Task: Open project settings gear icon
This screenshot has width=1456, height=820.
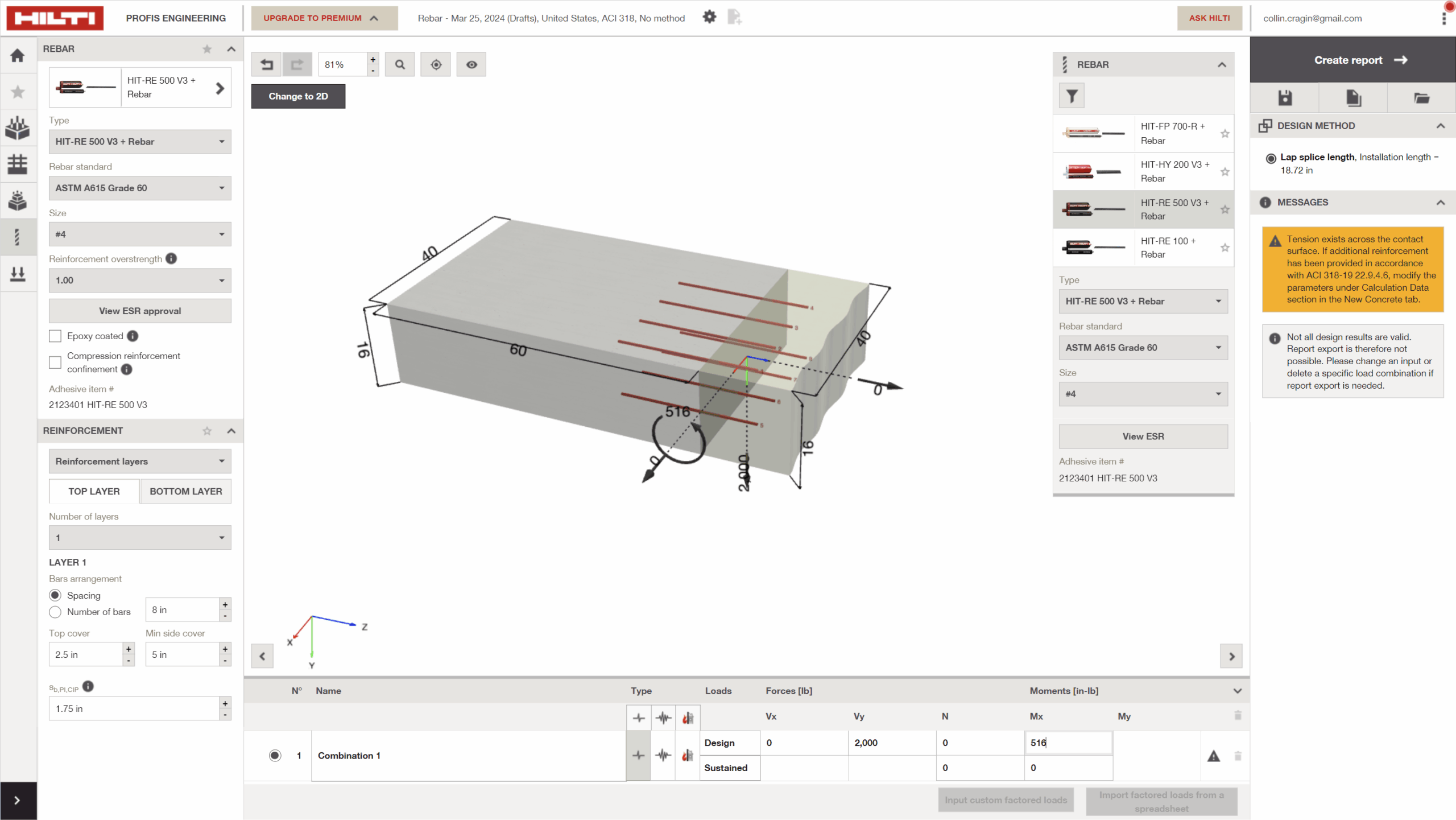Action: 709,17
